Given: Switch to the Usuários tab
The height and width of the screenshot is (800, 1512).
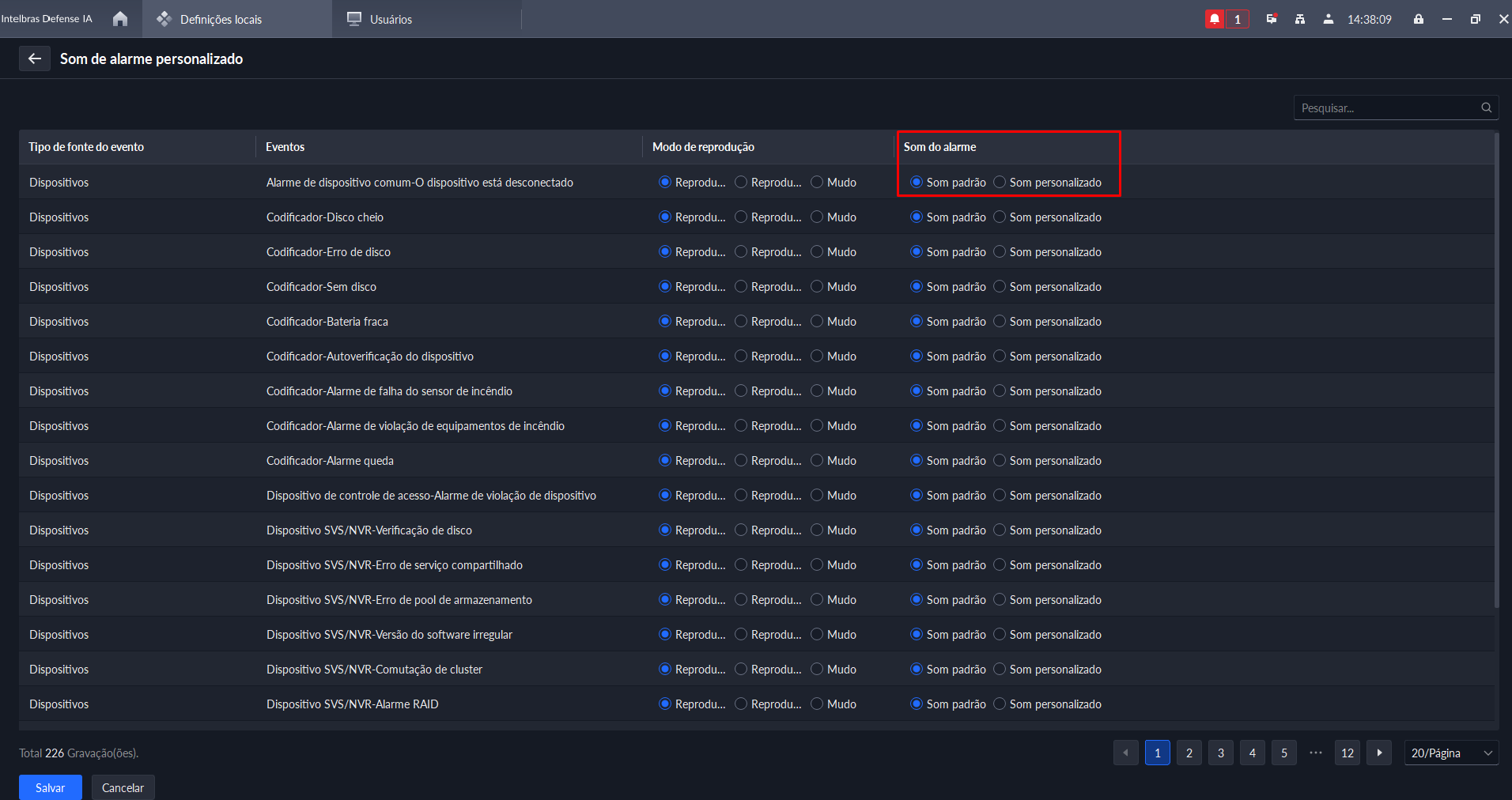Looking at the screenshot, I should [x=391, y=19].
